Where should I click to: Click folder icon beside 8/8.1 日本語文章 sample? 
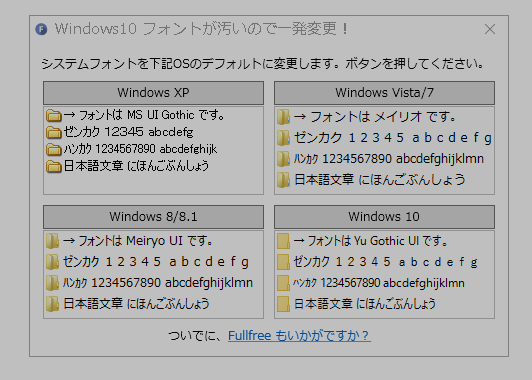[52, 304]
